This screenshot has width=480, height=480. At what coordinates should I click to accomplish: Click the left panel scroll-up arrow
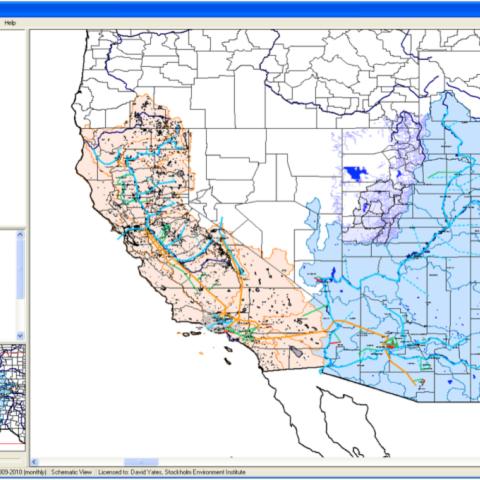[20, 235]
